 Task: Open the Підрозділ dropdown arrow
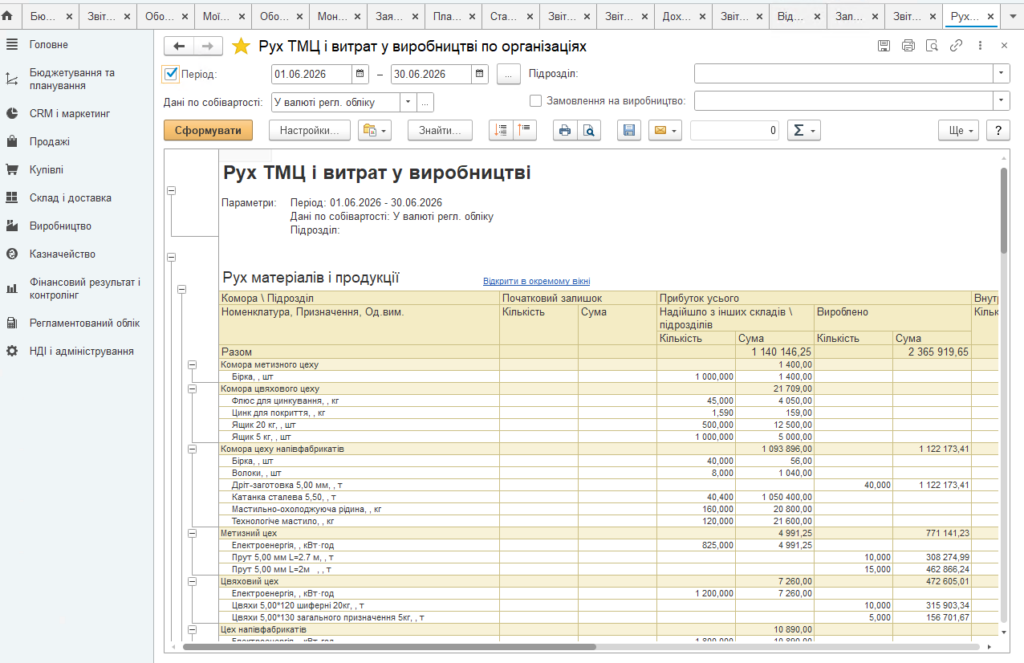tap(1001, 74)
